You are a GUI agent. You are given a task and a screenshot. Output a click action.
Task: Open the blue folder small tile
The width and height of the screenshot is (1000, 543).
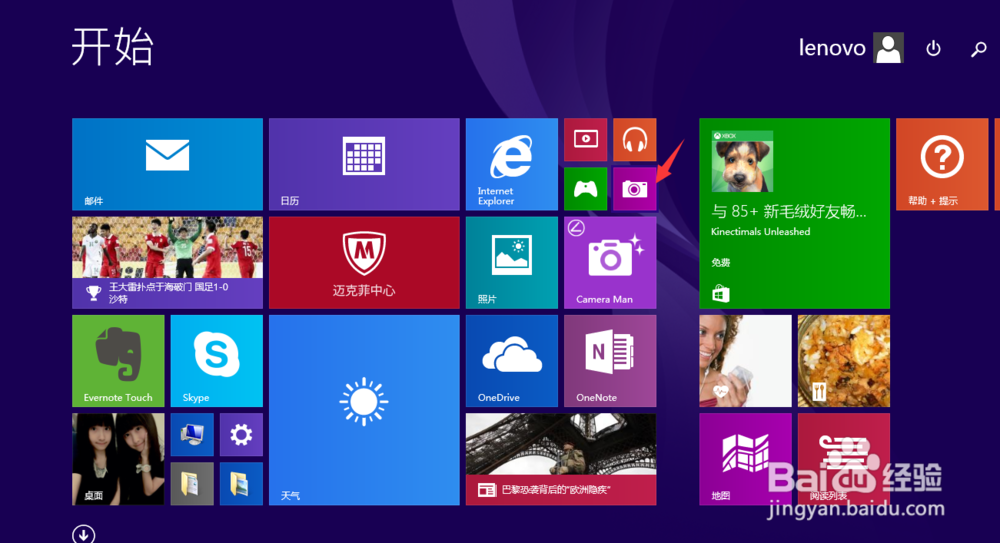241,484
